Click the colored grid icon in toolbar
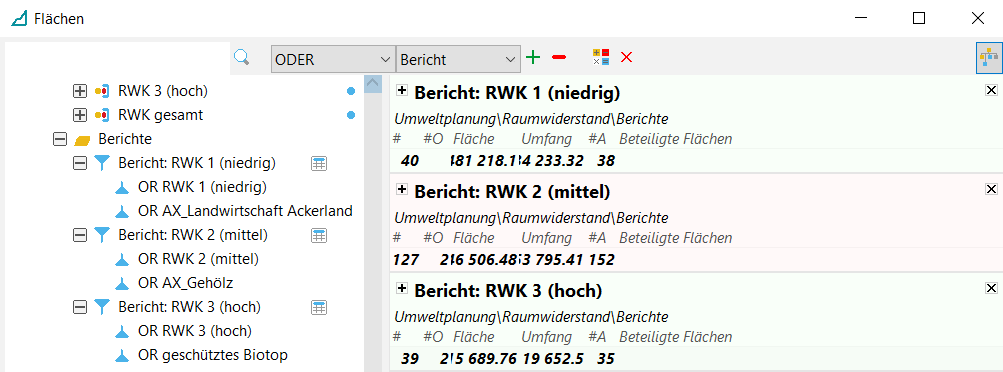1003x372 pixels. pyautogui.click(x=601, y=57)
